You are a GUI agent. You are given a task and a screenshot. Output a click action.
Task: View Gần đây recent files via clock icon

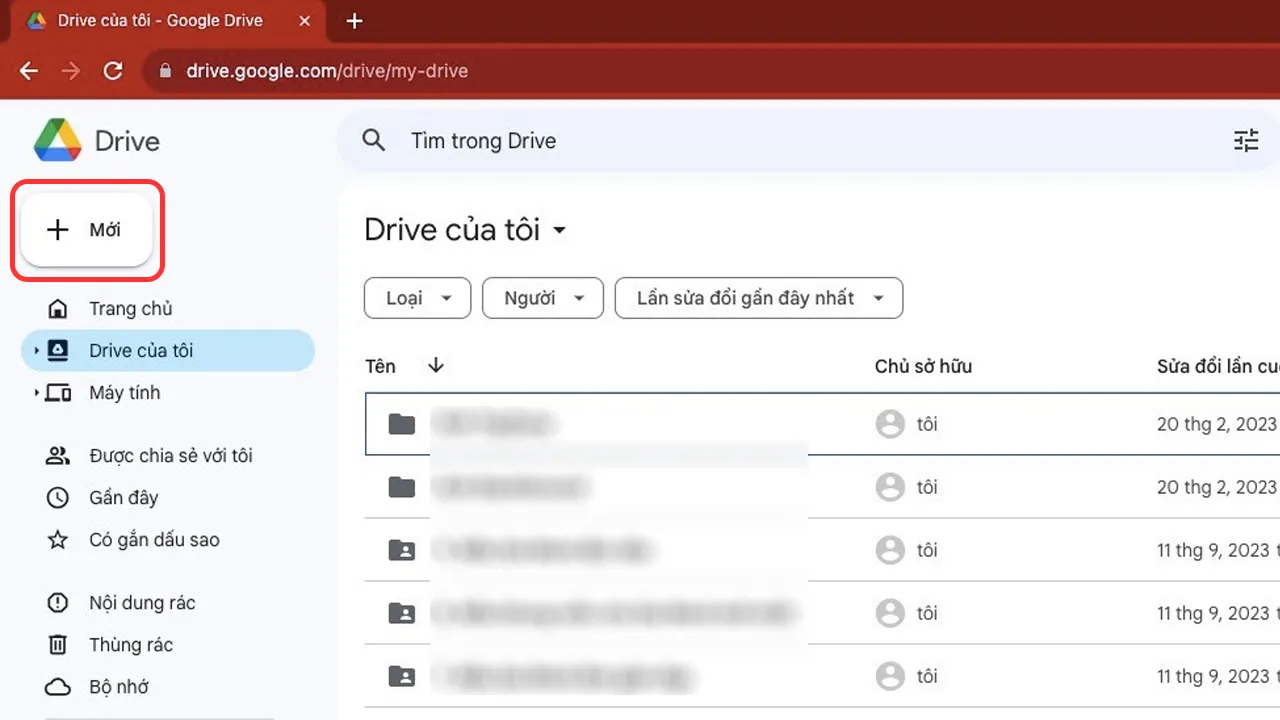[57, 497]
